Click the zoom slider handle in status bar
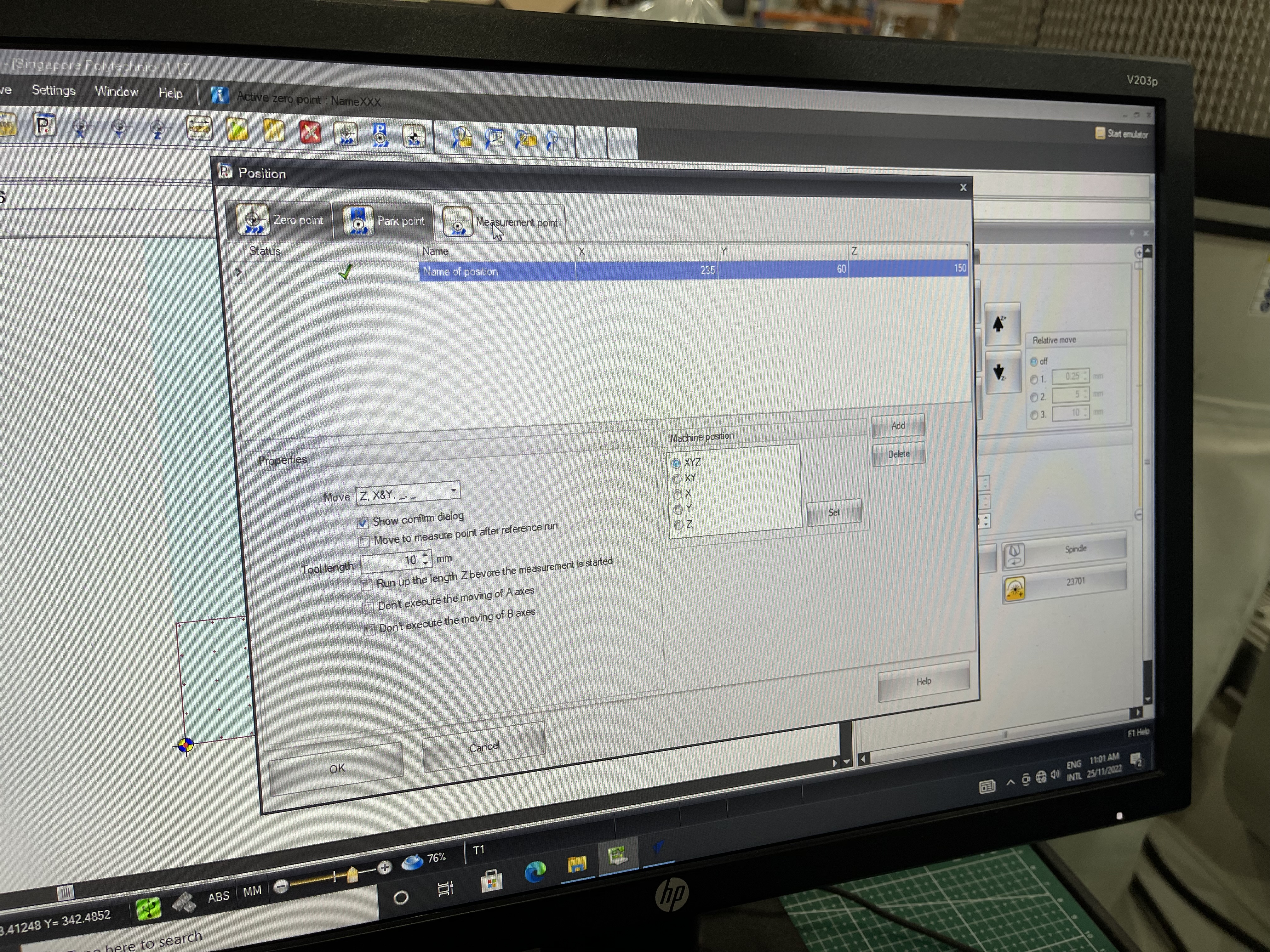Viewport: 1270px width, 952px height. (352, 875)
